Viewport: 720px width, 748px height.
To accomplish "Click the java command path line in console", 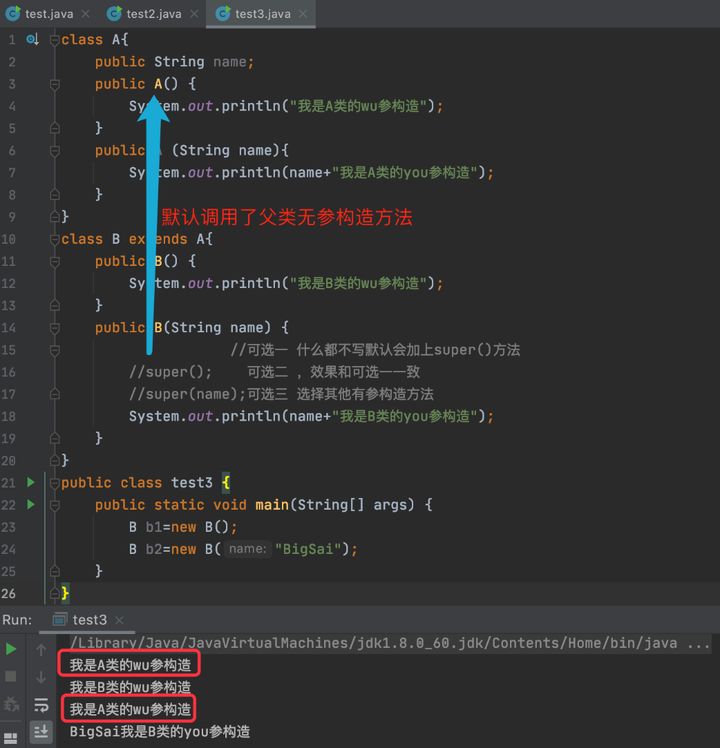I will click(389, 643).
